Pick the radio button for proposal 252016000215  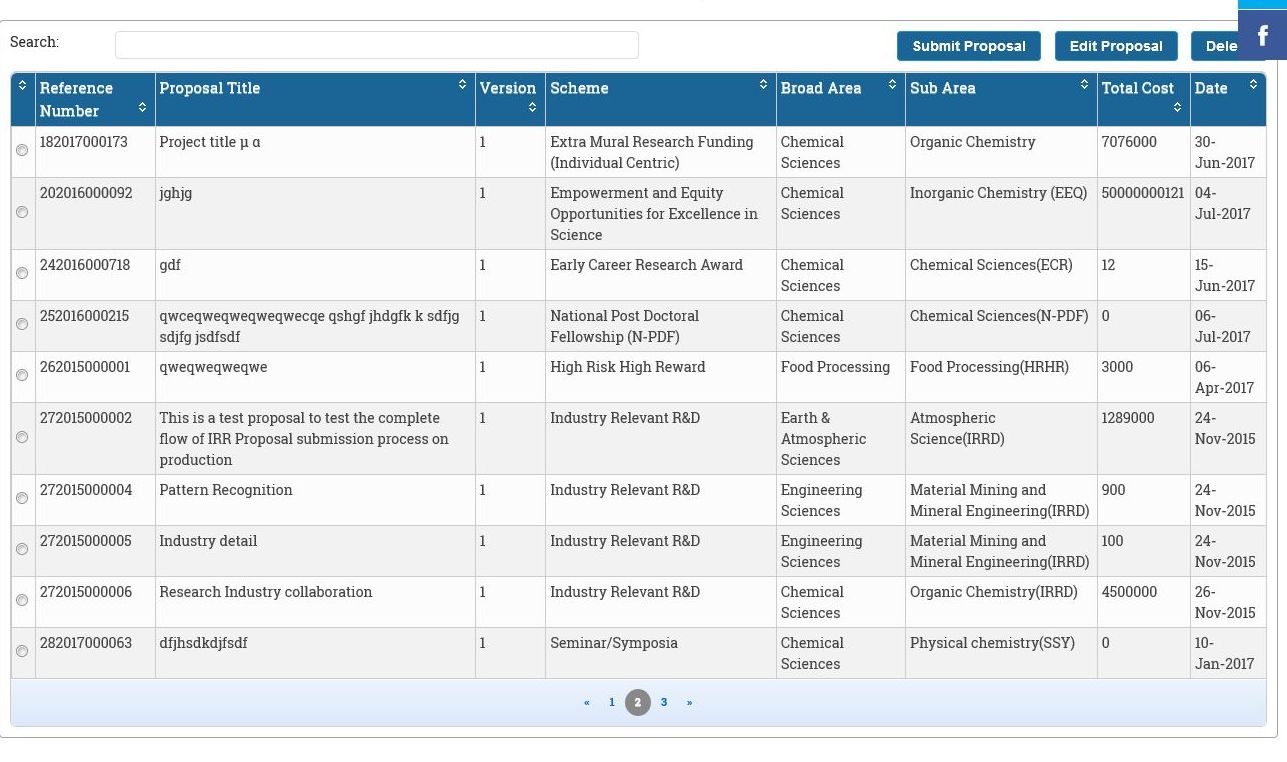coord(22,325)
